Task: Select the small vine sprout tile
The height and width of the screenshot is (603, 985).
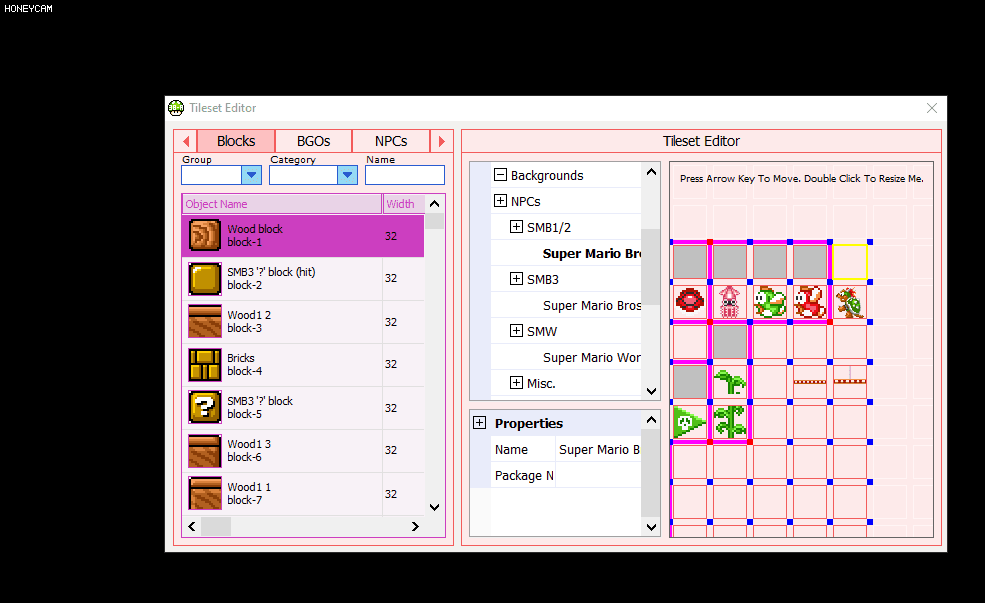Action: [x=730, y=382]
